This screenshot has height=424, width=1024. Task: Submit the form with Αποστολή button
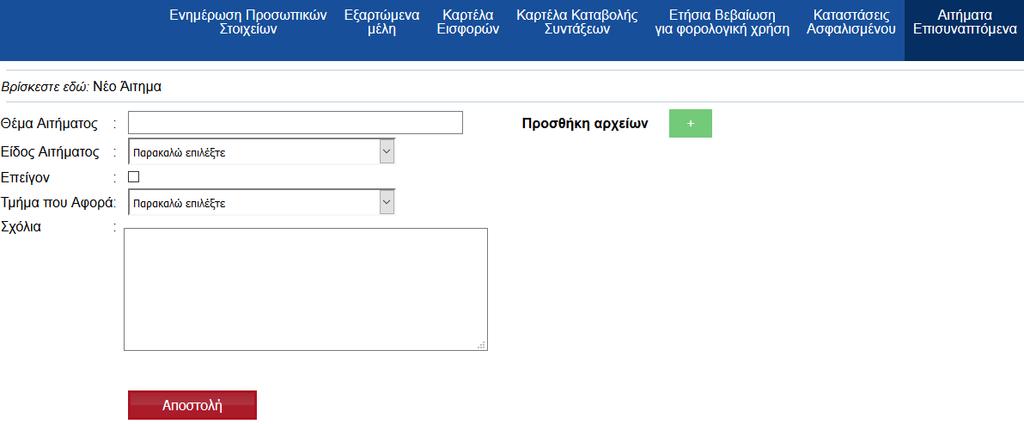tap(193, 405)
